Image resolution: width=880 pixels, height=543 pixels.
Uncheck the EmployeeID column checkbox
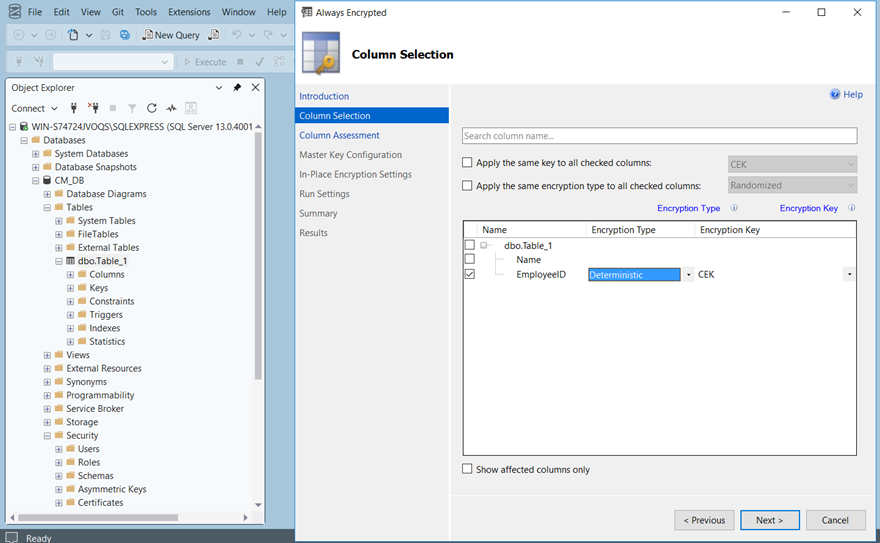[470, 274]
